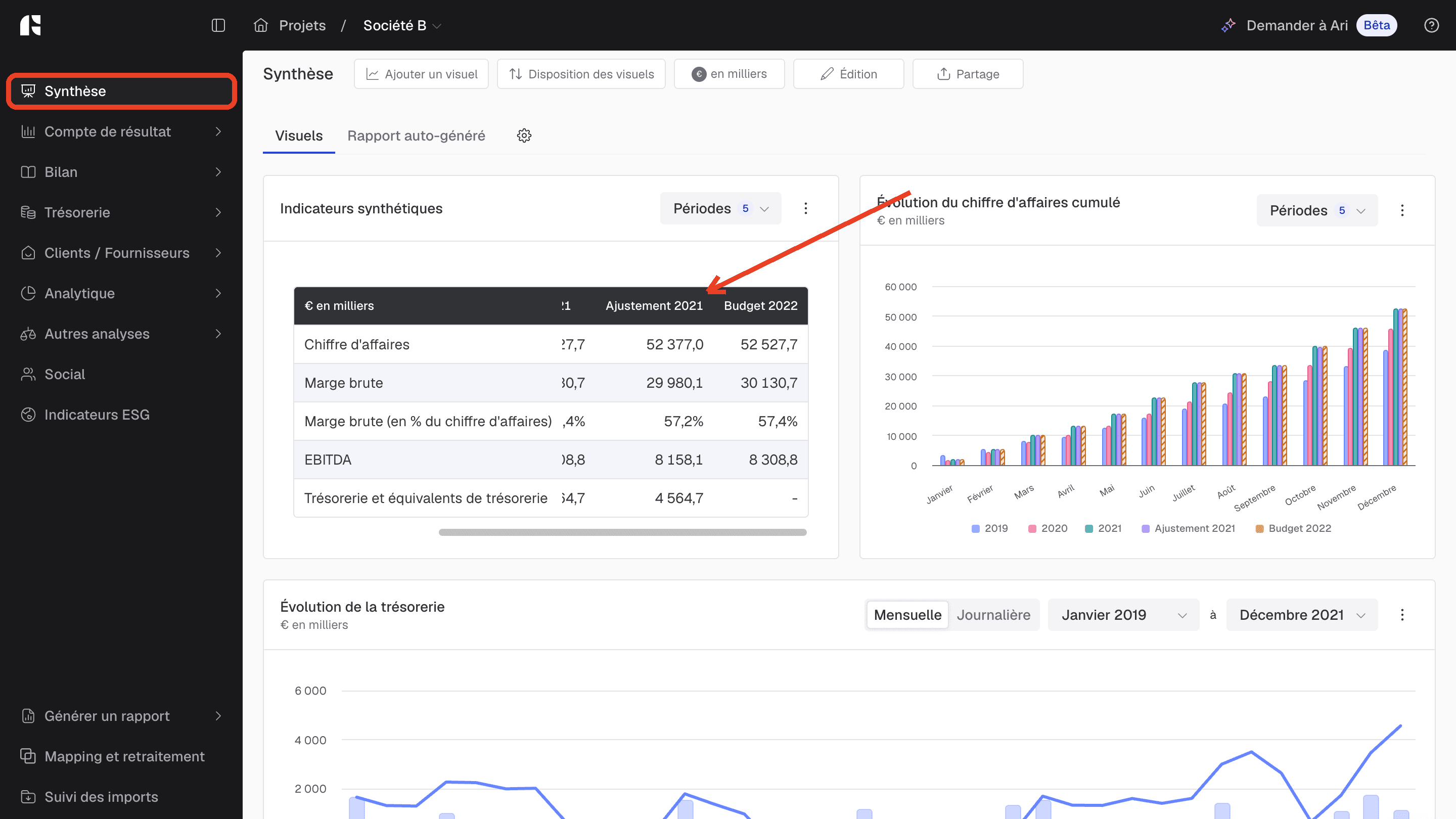
Task: Click the Chiffre d'affaires row label
Action: tap(356, 344)
